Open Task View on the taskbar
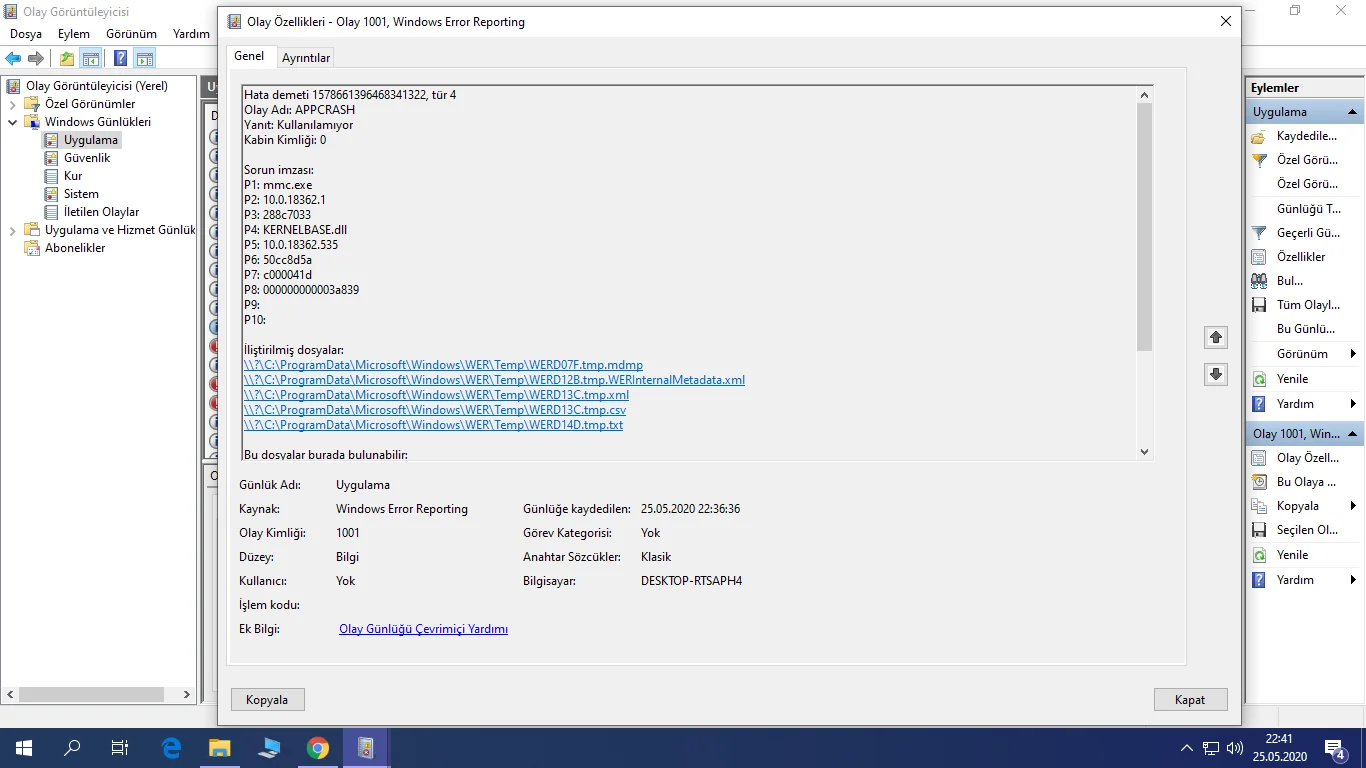Viewport: 1366px width, 768px height. point(120,747)
